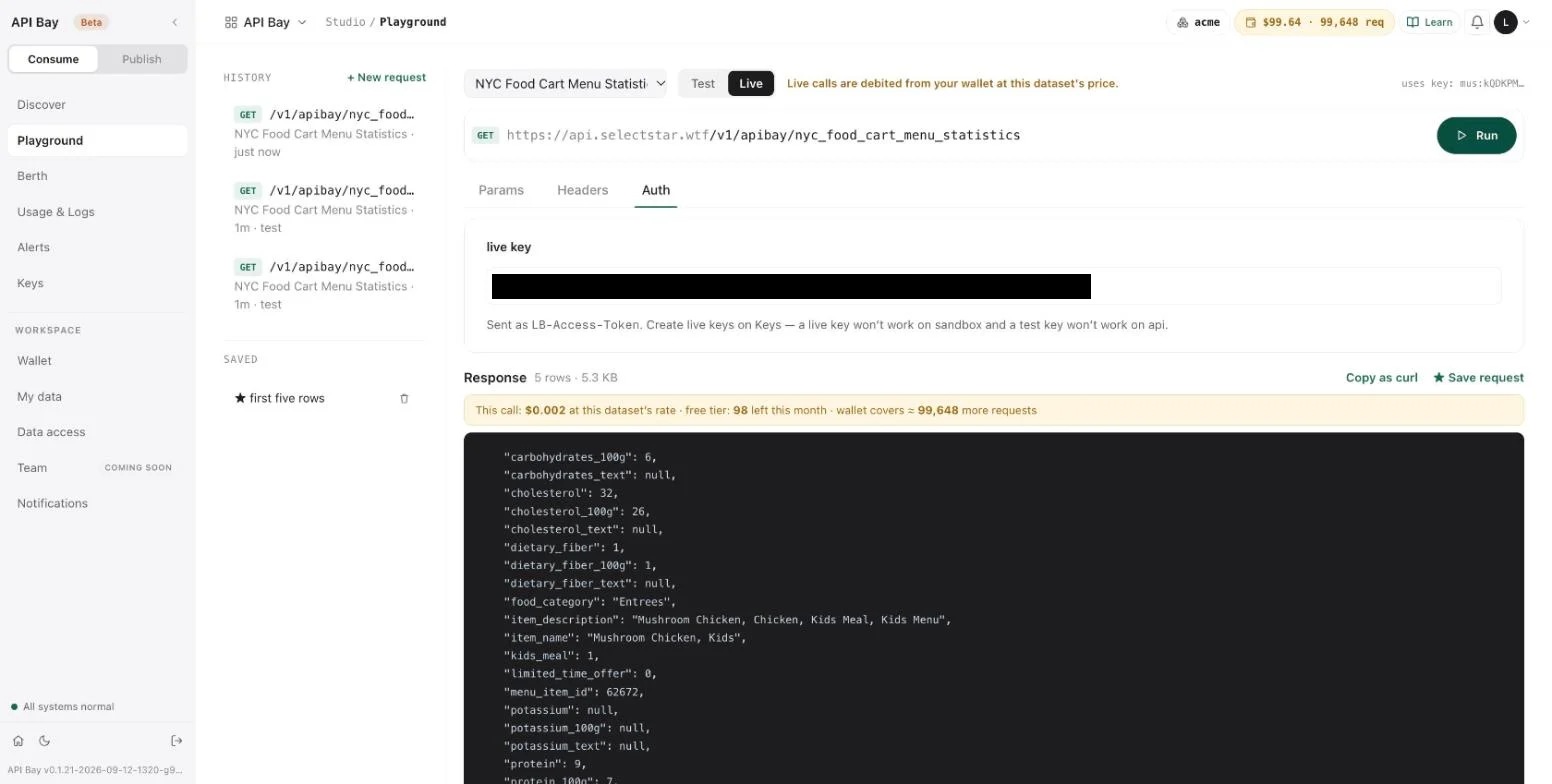Open Berth in the sidebar
This screenshot has width=1552, height=784.
(x=97, y=176)
